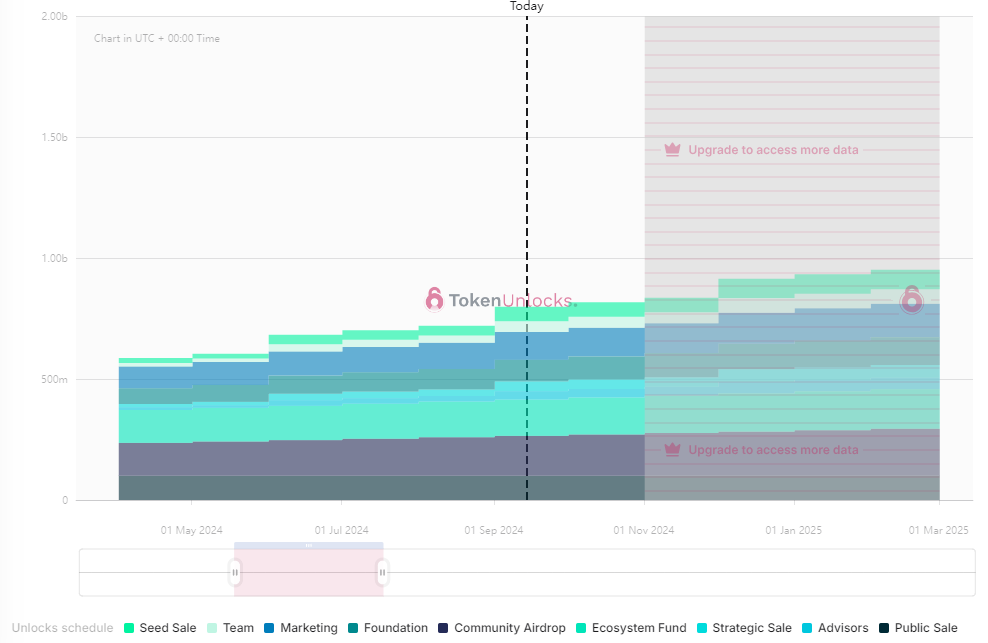Click the TokenUnlocks watermark text

[x=511, y=300]
